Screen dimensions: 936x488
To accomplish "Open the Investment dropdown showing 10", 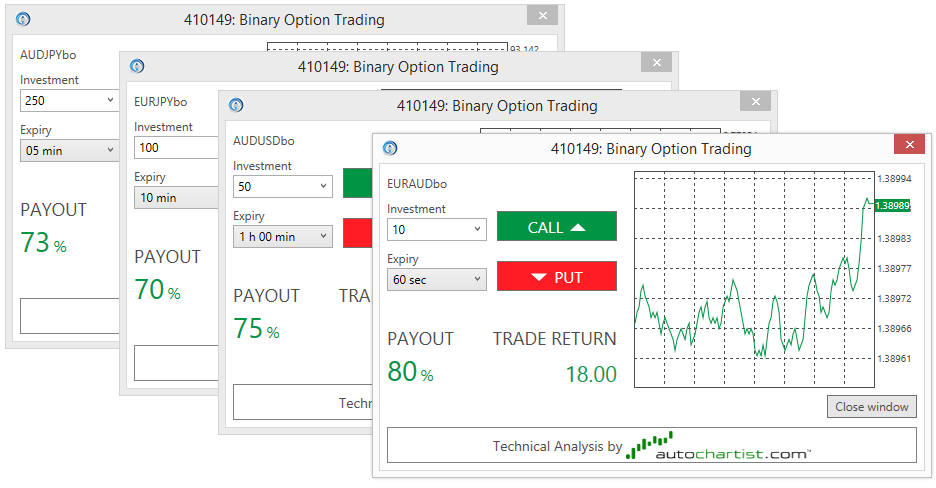I will [x=436, y=229].
